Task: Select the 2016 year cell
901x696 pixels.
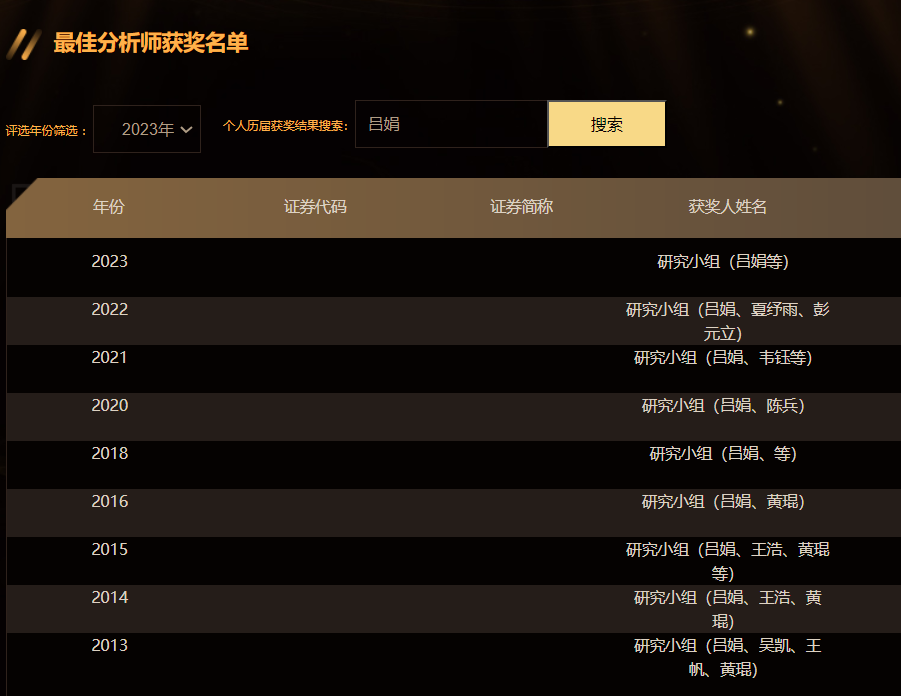Action: (x=109, y=501)
